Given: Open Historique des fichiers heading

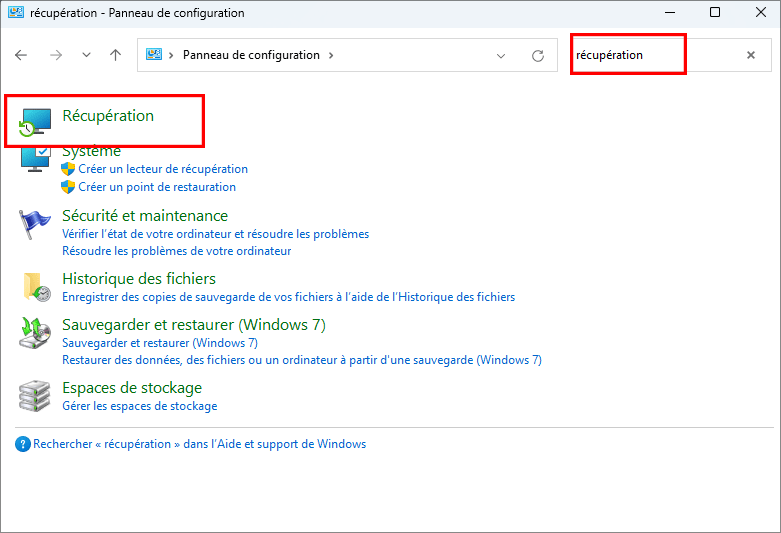Looking at the screenshot, I should pyautogui.click(x=139, y=278).
